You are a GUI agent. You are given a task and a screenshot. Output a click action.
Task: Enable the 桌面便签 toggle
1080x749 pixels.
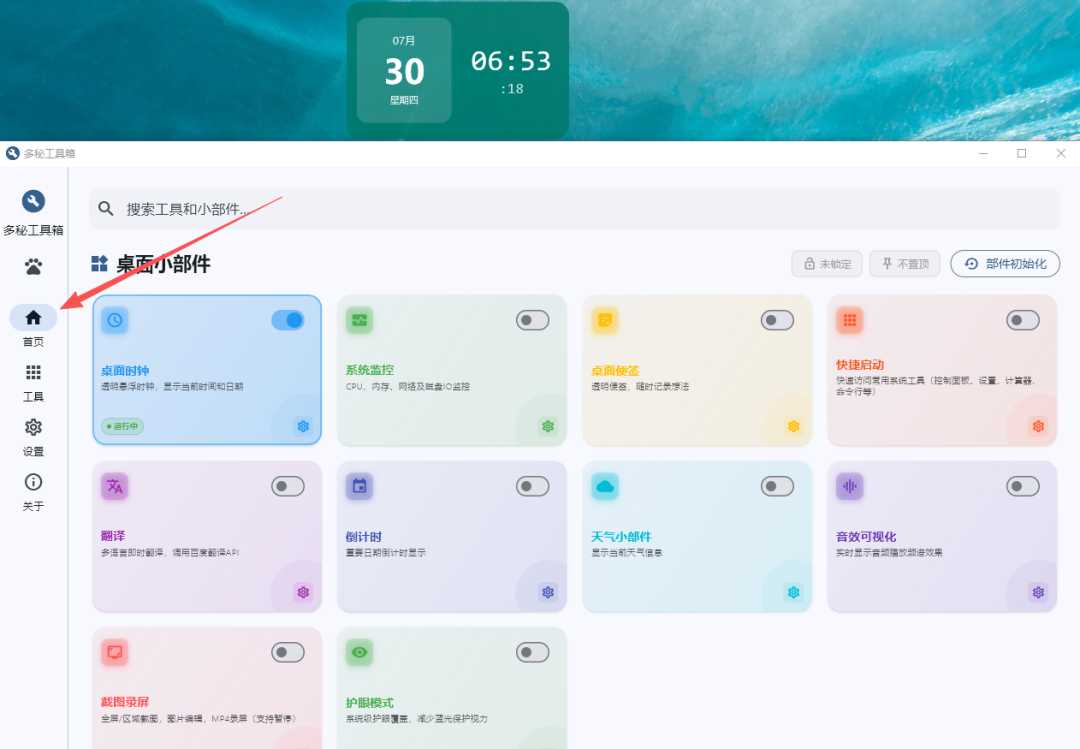click(778, 320)
